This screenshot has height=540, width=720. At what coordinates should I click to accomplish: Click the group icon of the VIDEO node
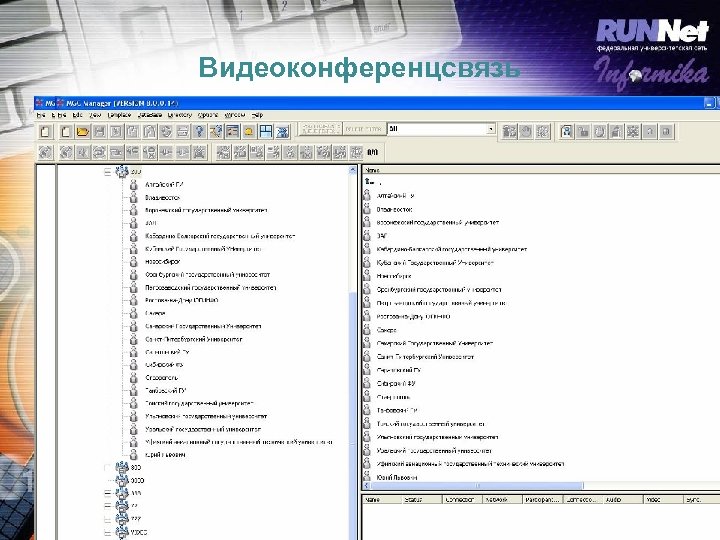[x=122, y=532]
